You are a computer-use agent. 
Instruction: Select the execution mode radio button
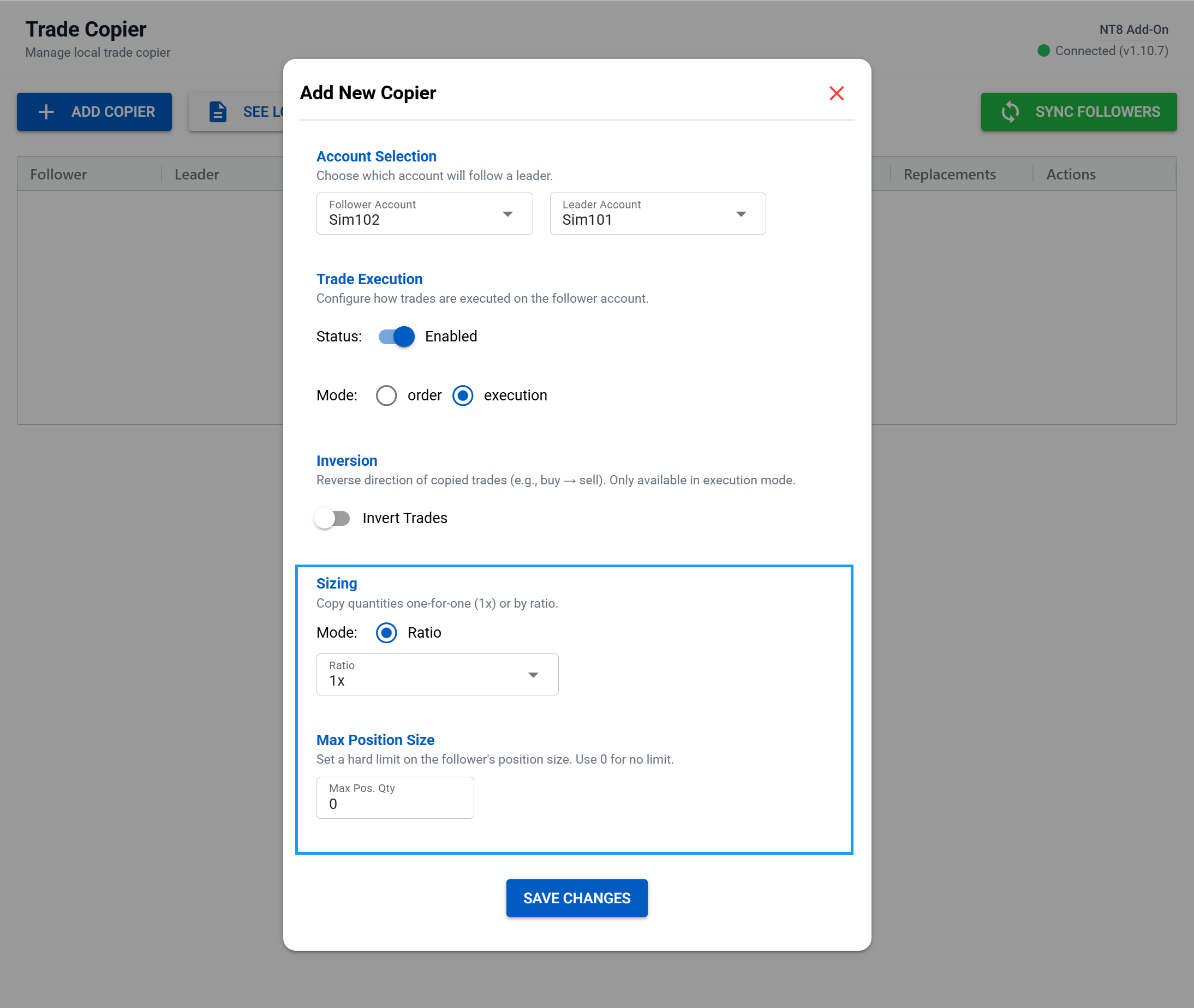pyautogui.click(x=462, y=395)
